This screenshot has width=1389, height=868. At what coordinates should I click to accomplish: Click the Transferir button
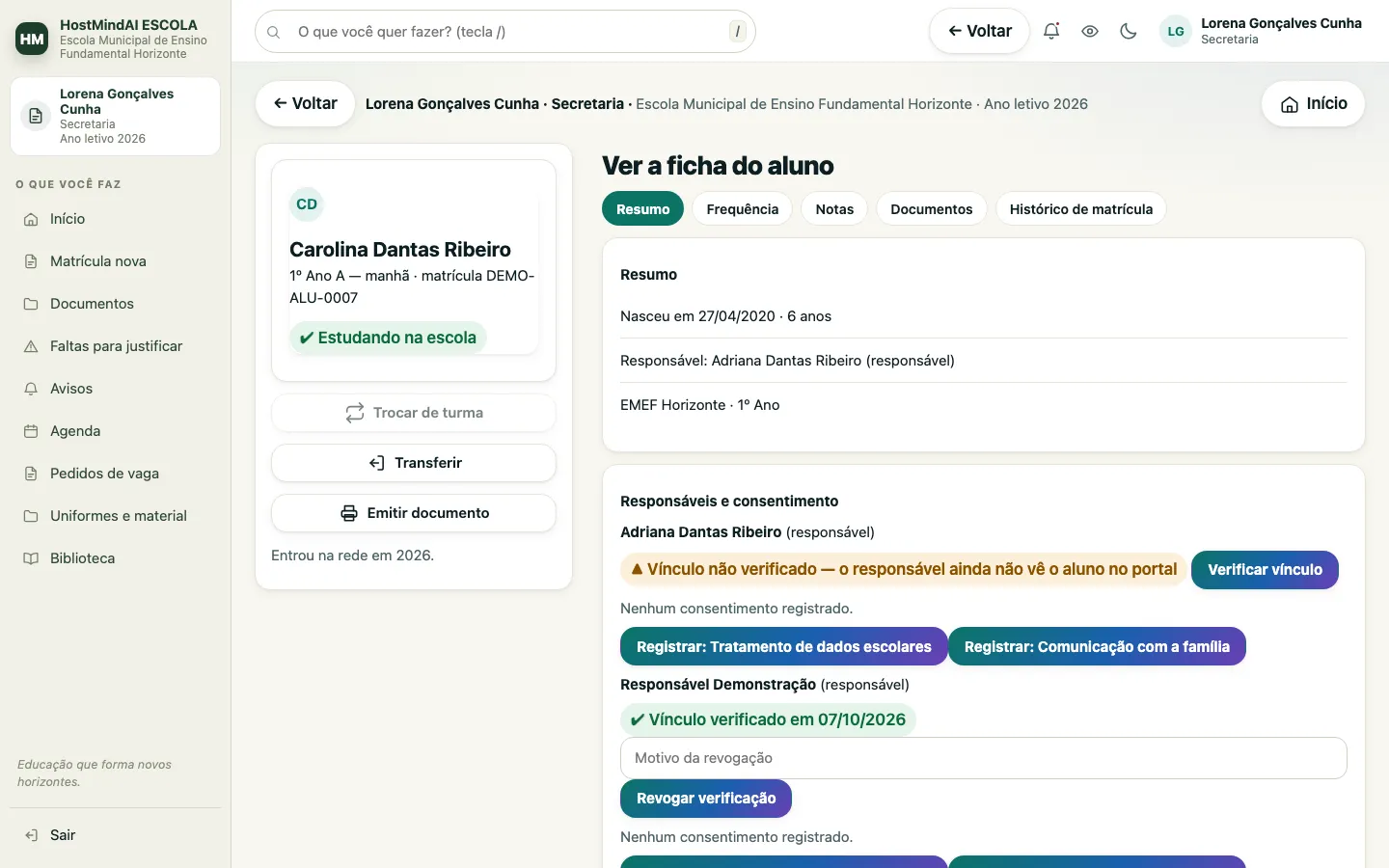[414, 463]
